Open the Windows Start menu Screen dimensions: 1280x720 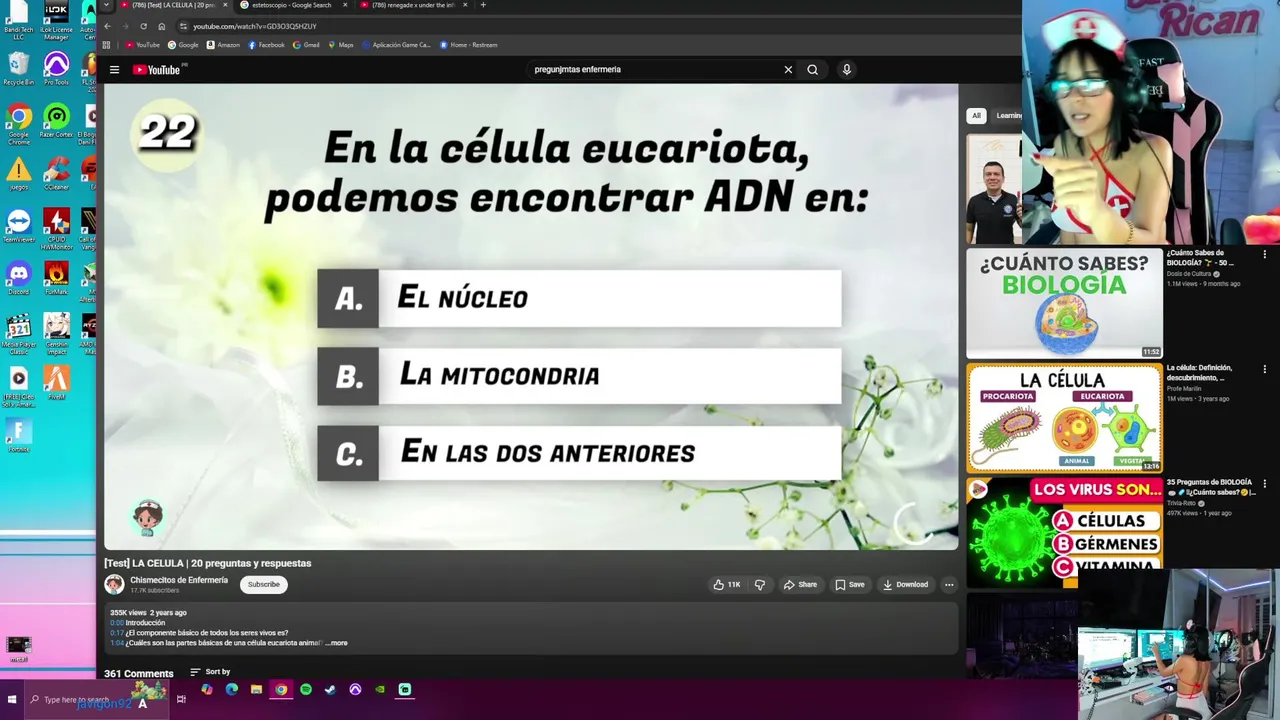(x=12, y=699)
